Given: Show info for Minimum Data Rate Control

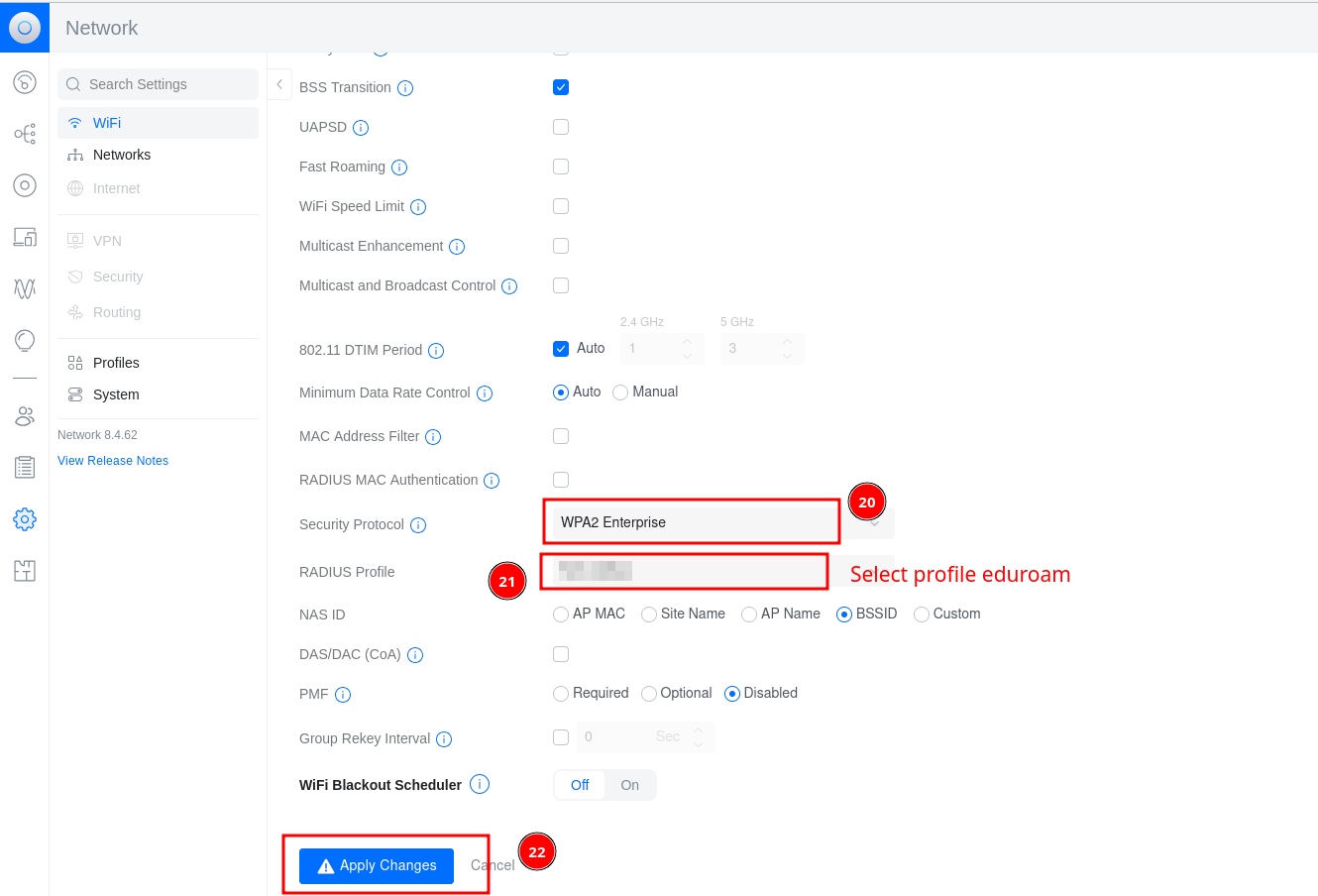Looking at the screenshot, I should tap(485, 393).
